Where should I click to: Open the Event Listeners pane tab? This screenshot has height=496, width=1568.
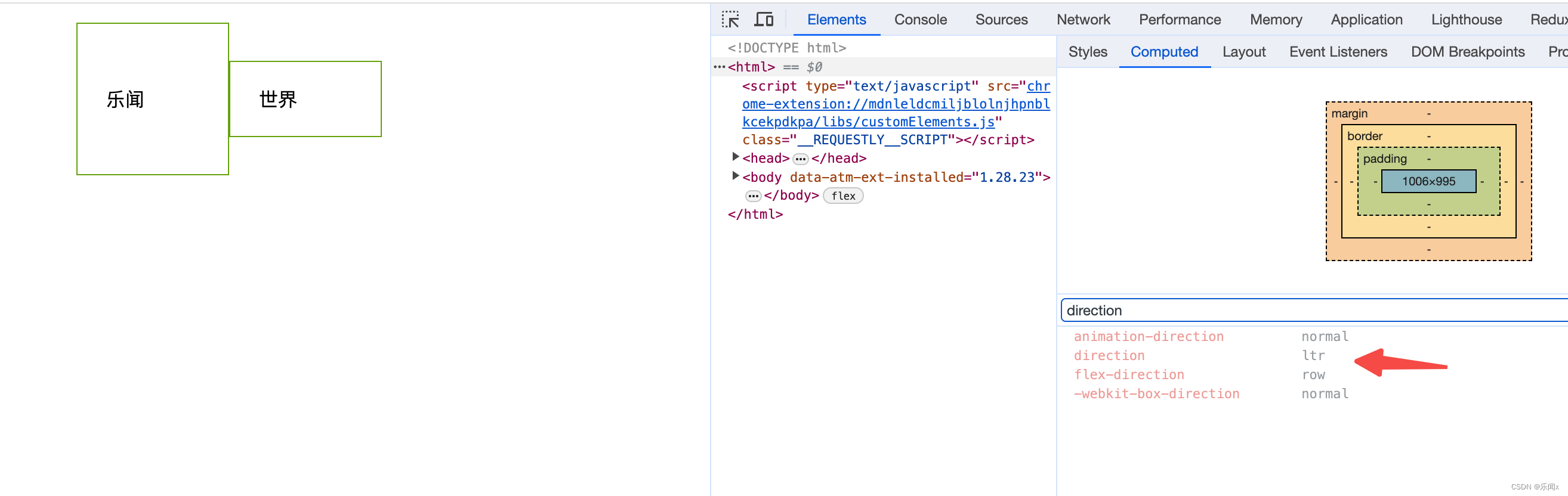pos(1337,52)
